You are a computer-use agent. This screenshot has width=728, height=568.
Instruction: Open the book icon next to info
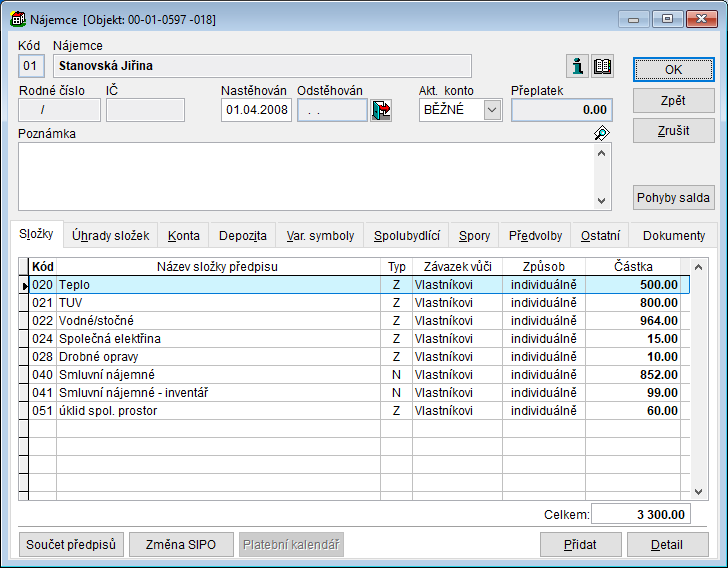[602, 67]
